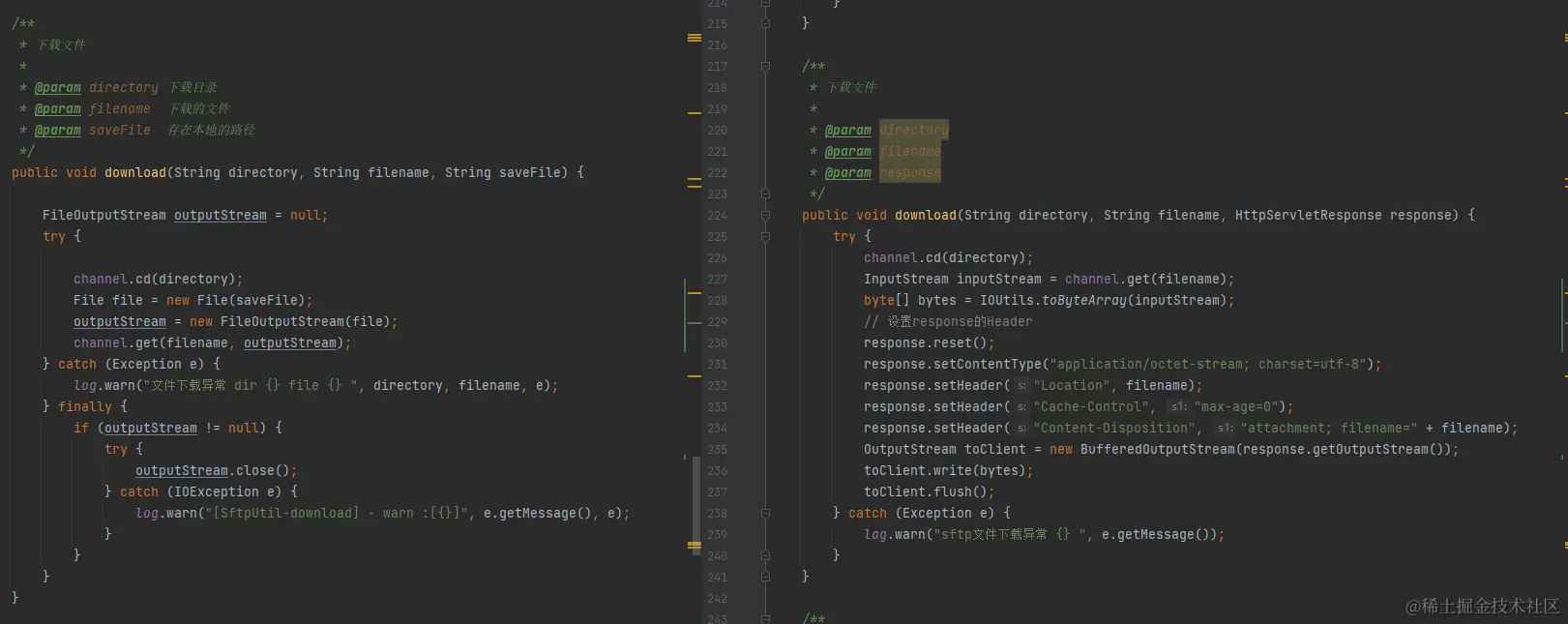
Task: Click 'outputStream.close();' line
Action: tap(217, 471)
